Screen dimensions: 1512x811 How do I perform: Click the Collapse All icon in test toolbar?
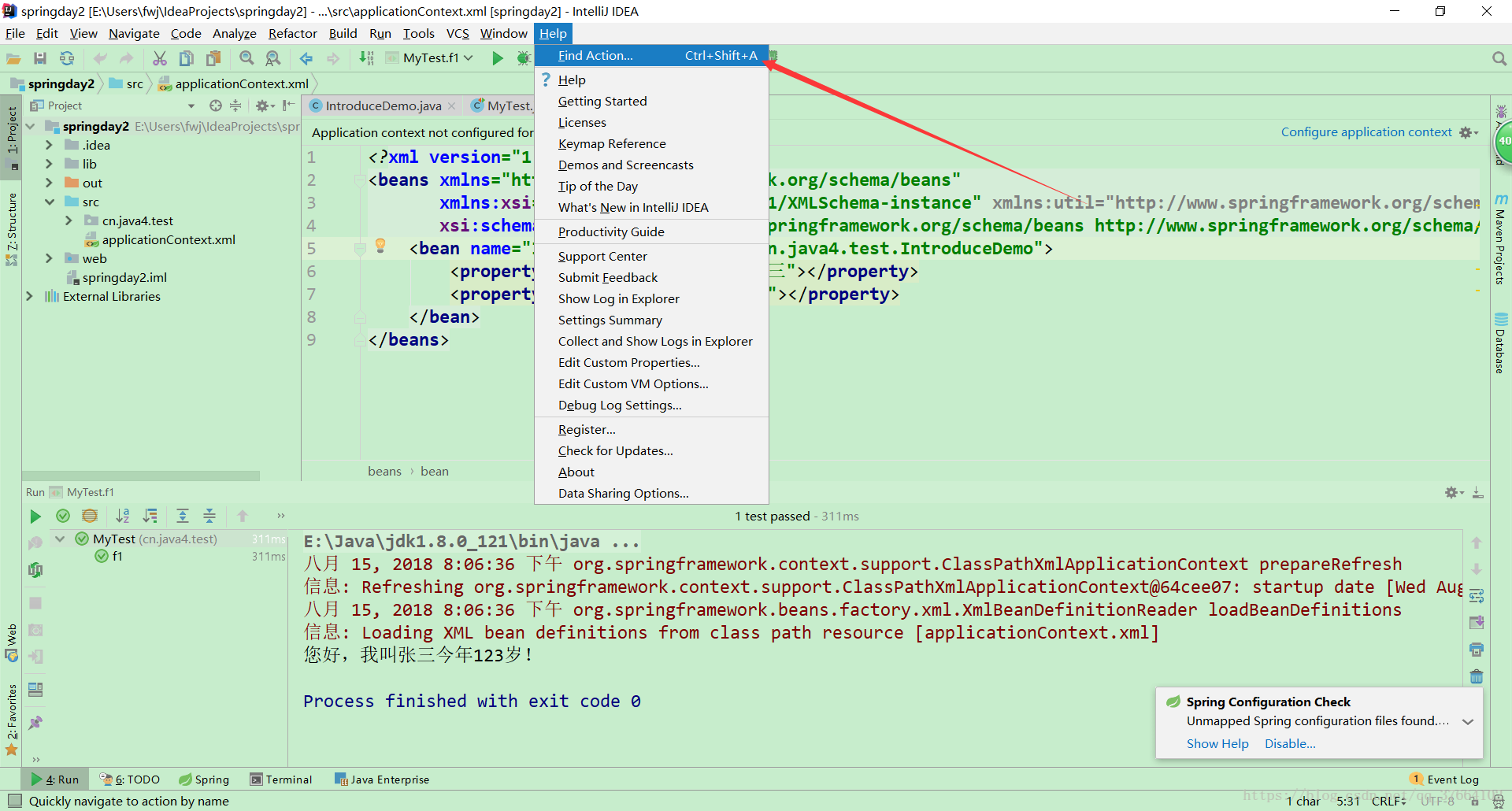click(209, 516)
